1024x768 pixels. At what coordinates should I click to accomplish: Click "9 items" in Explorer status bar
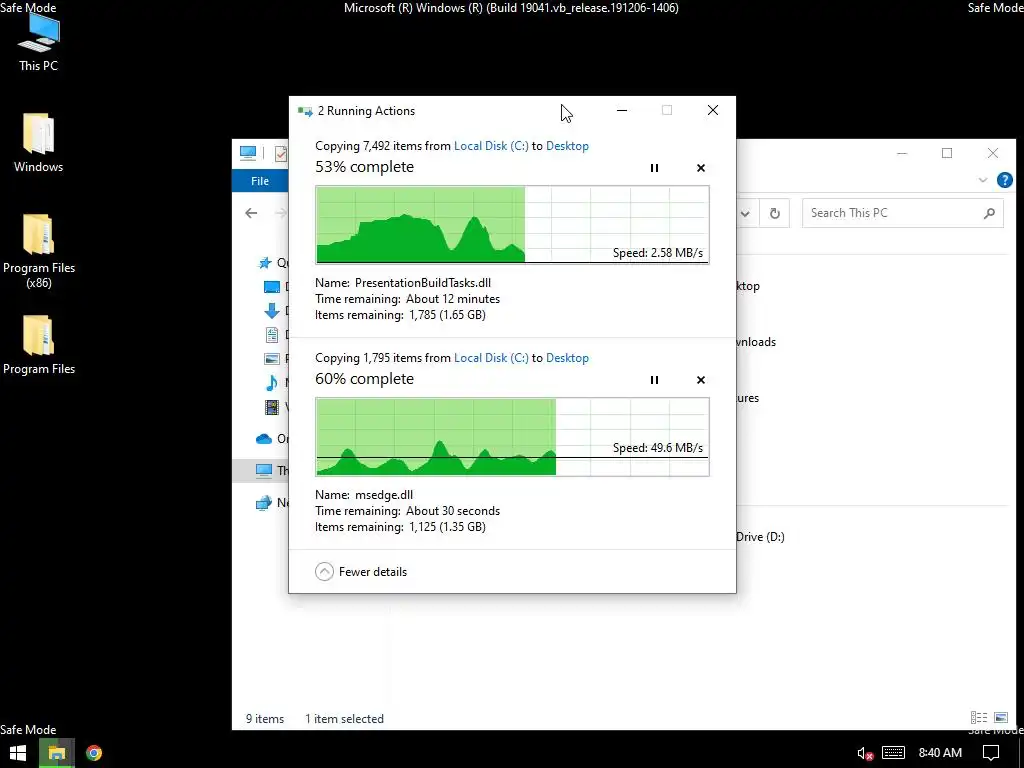pos(265,718)
